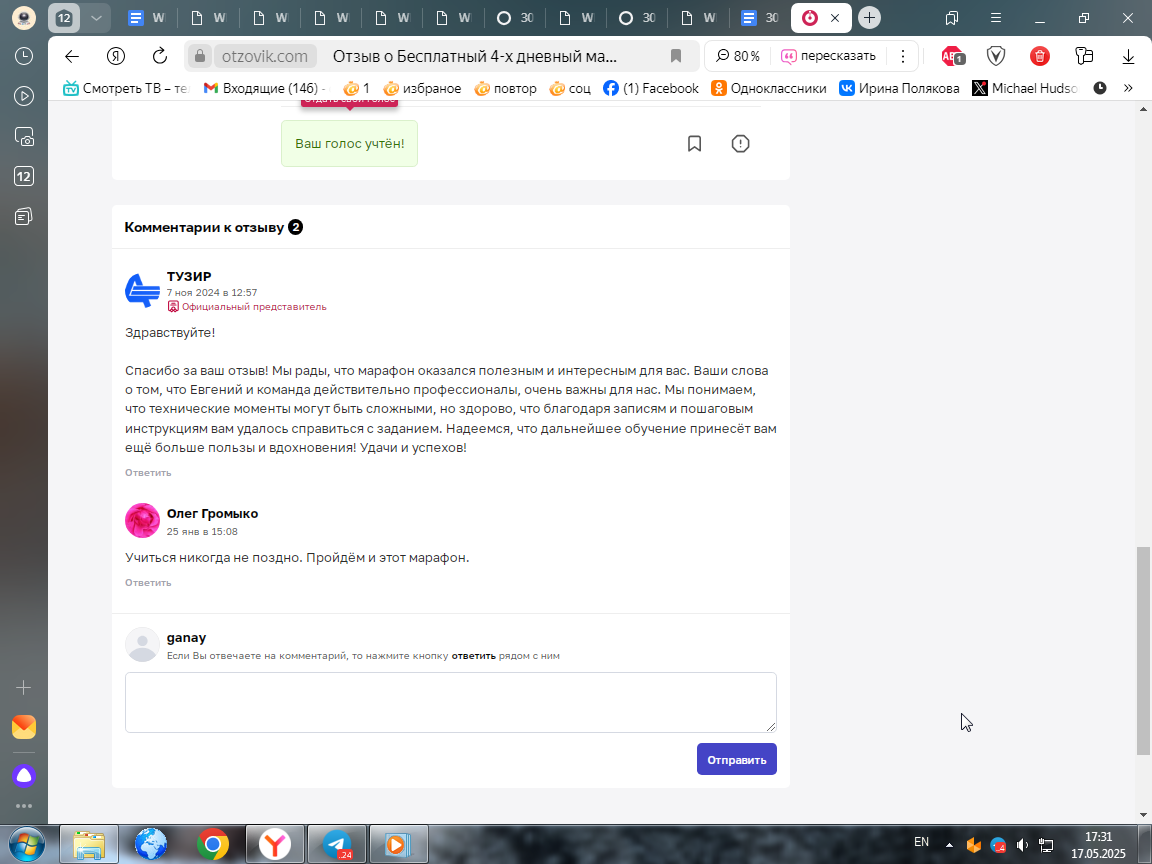Open Chrome from the taskbar
1152x864 pixels.
pos(212,844)
